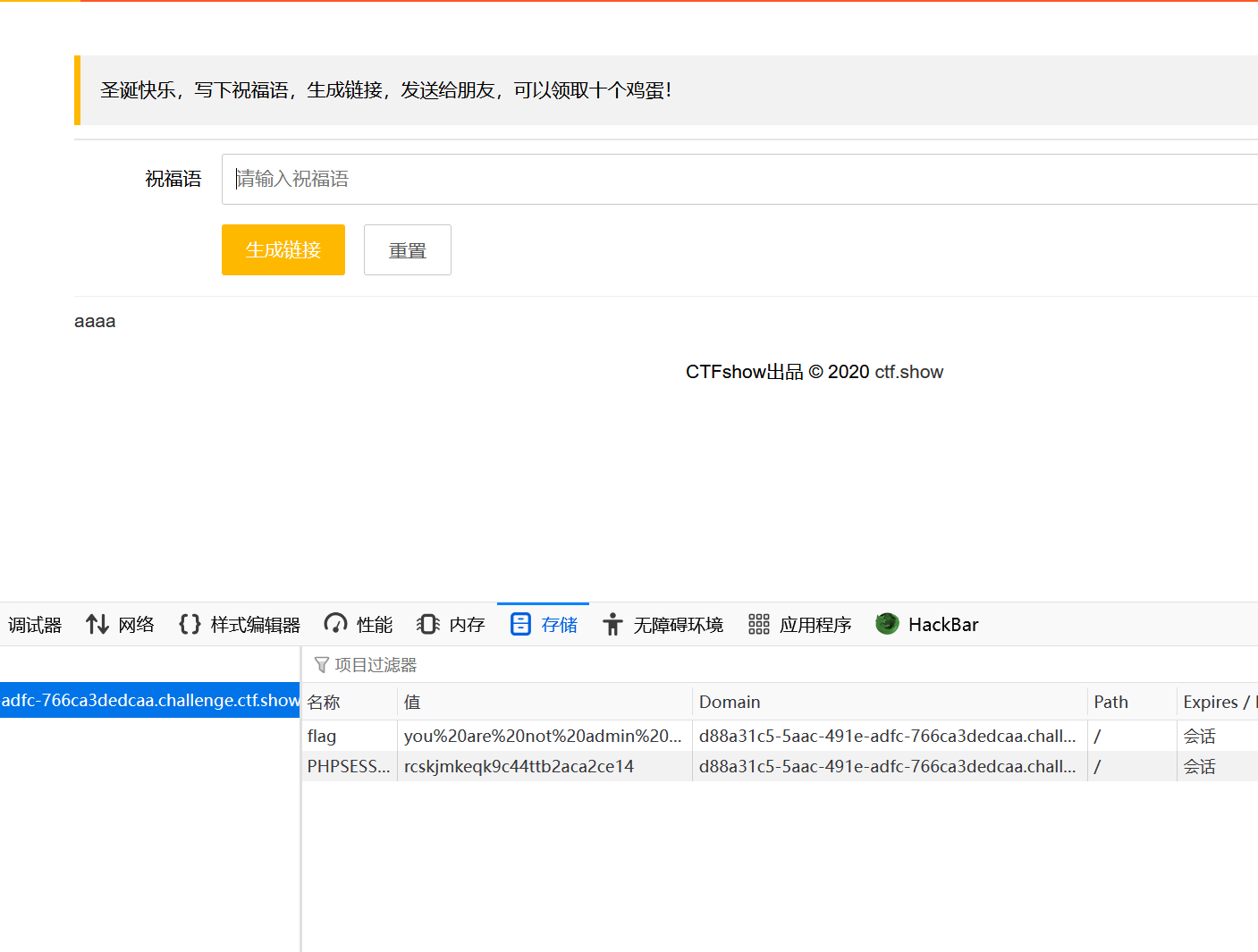Sort by the Path column header

1132,702
